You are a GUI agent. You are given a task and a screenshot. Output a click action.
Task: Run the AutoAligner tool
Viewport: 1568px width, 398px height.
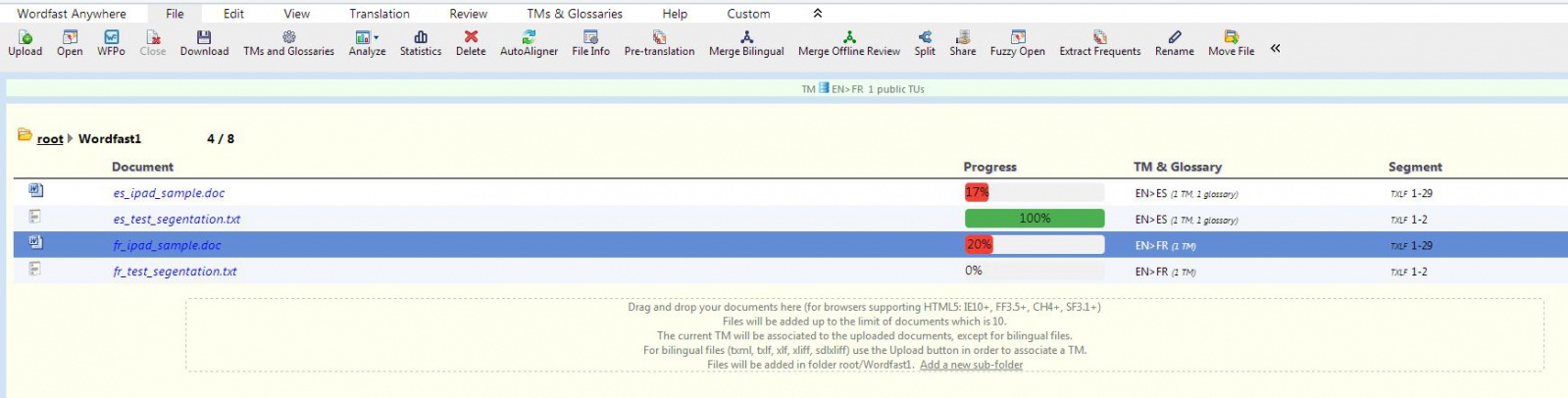[x=529, y=37]
